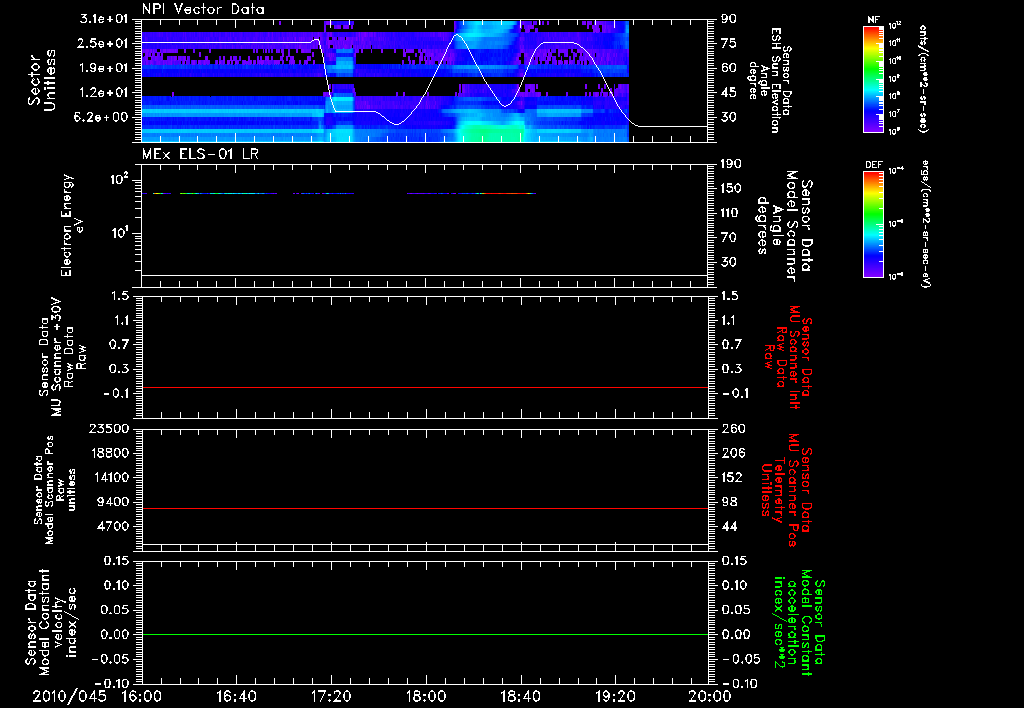Screen dimensions: 1024x708
Task: Click the '260' telemetry tick value
Action: [x=733, y=428]
